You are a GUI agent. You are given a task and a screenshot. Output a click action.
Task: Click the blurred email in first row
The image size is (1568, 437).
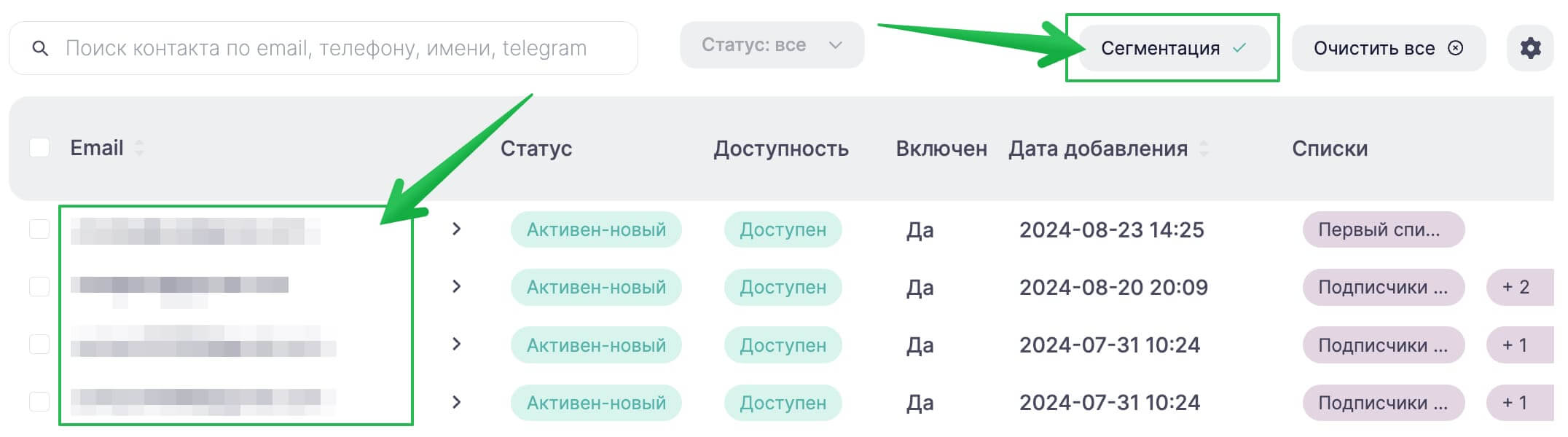[x=195, y=231]
